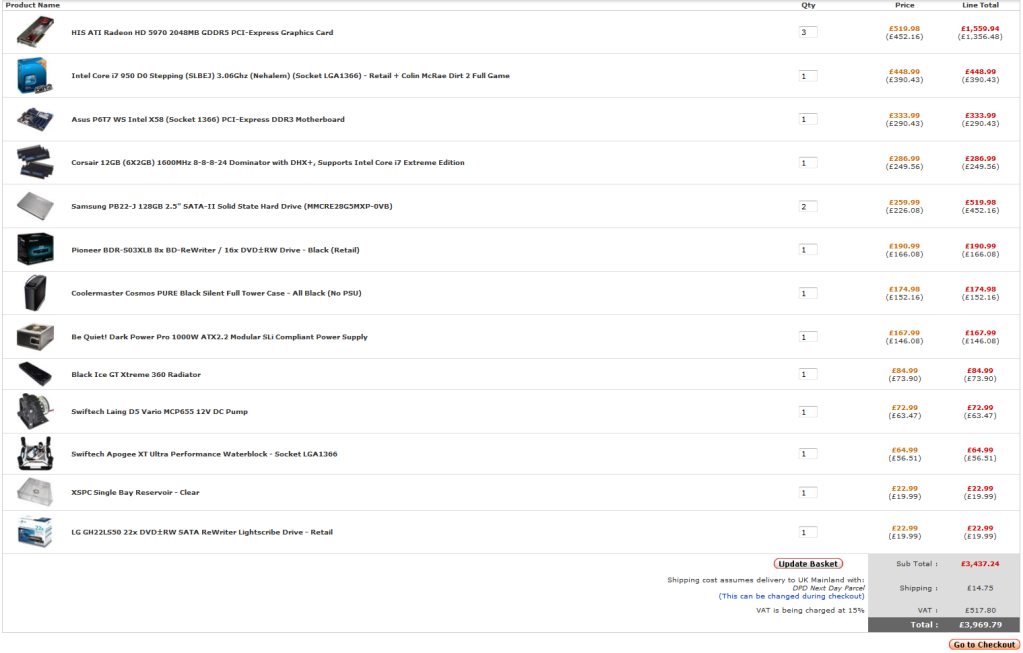The image size is (1023, 653).
Task: Click the Update Basket button
Action: pos(808,564)
